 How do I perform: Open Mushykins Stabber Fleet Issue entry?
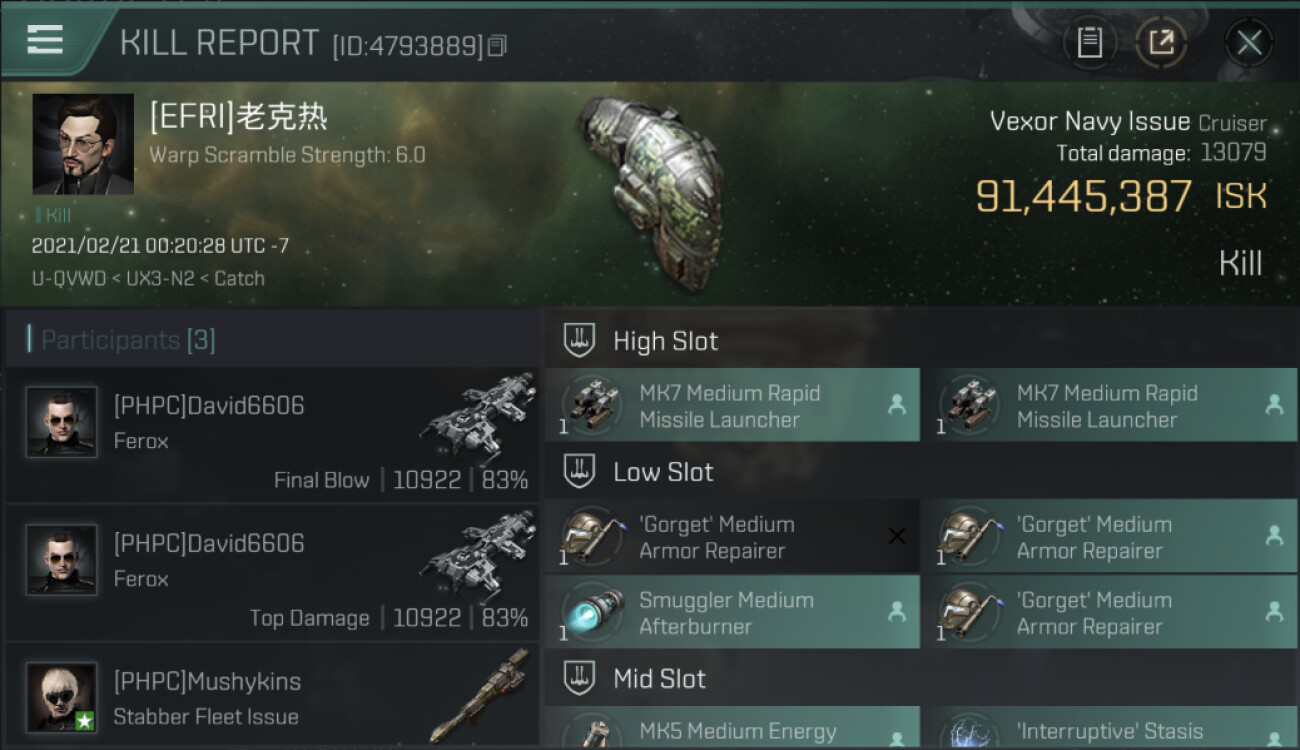(x=272, y=696)
